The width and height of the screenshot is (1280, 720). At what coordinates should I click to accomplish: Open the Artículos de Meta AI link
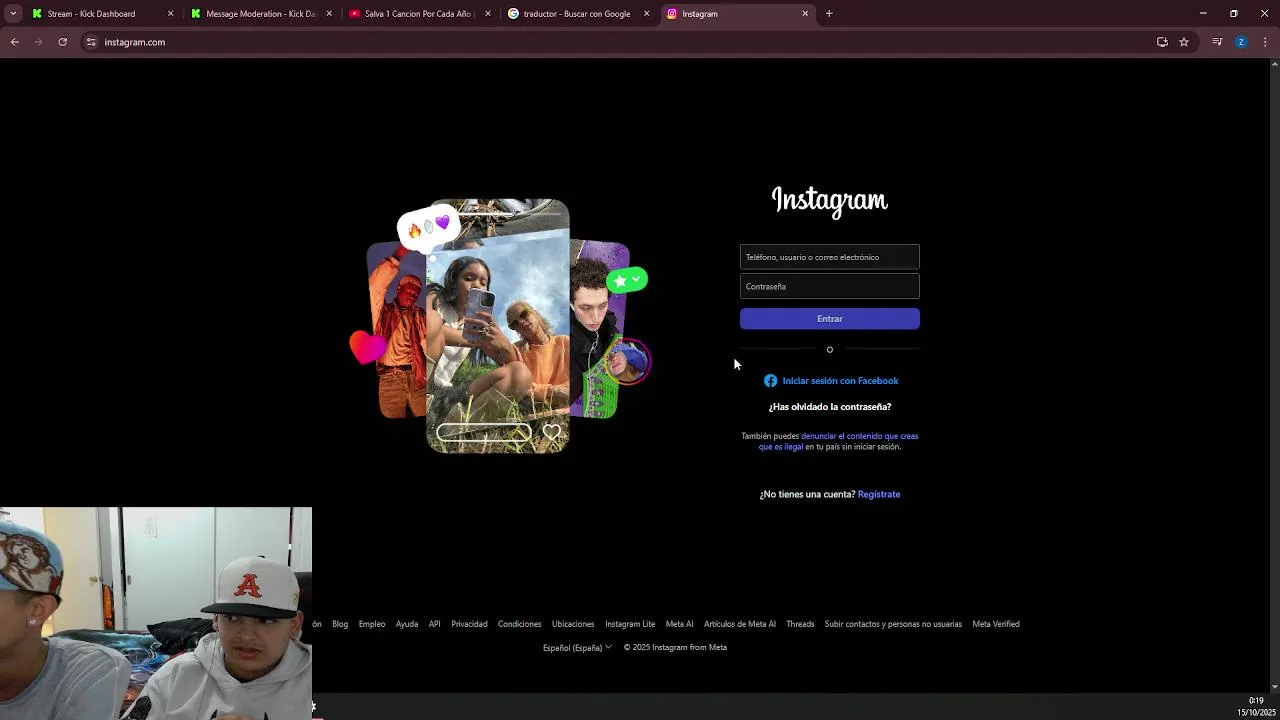point(740,624)
